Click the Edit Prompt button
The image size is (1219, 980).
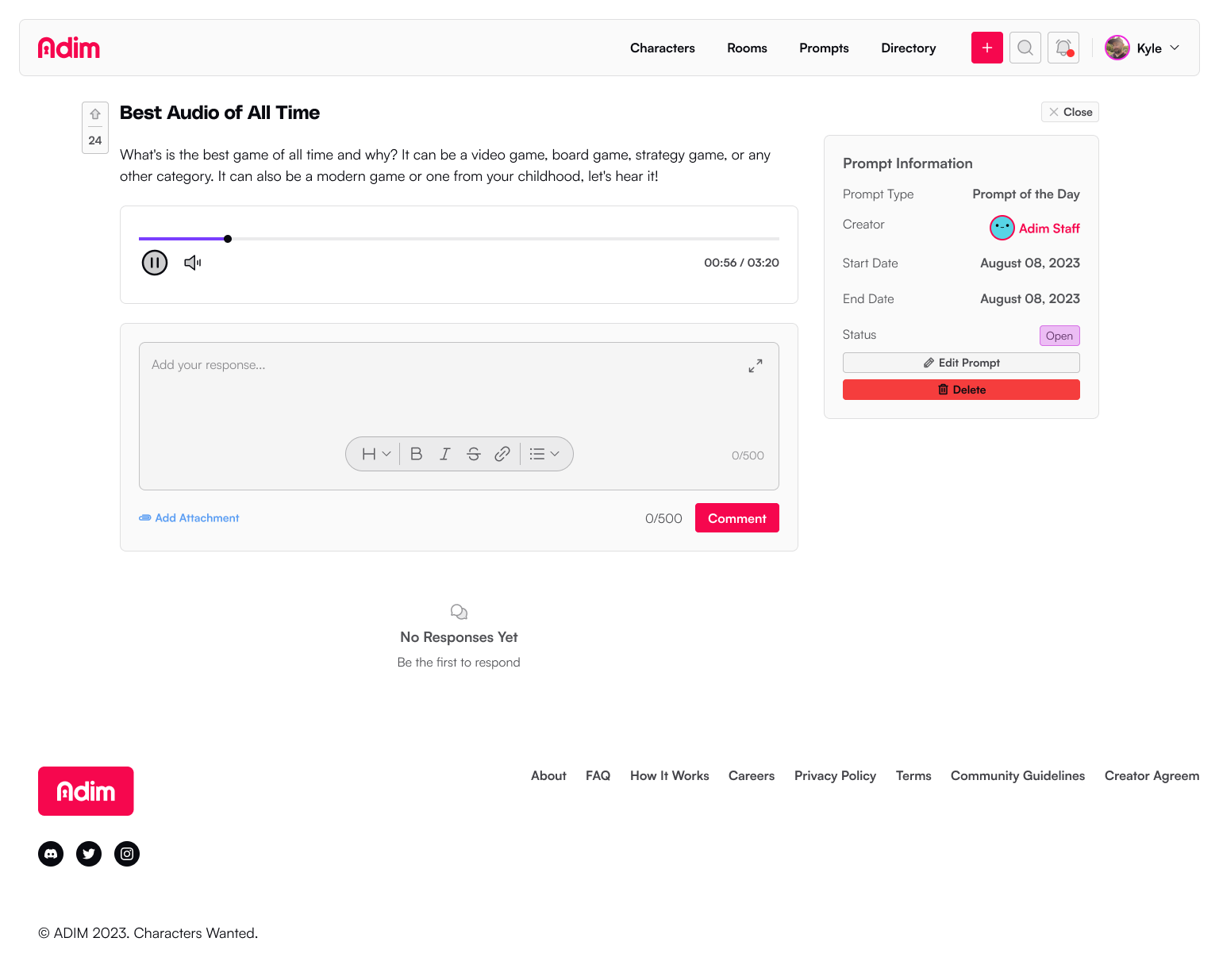click(x=960, y=363)
